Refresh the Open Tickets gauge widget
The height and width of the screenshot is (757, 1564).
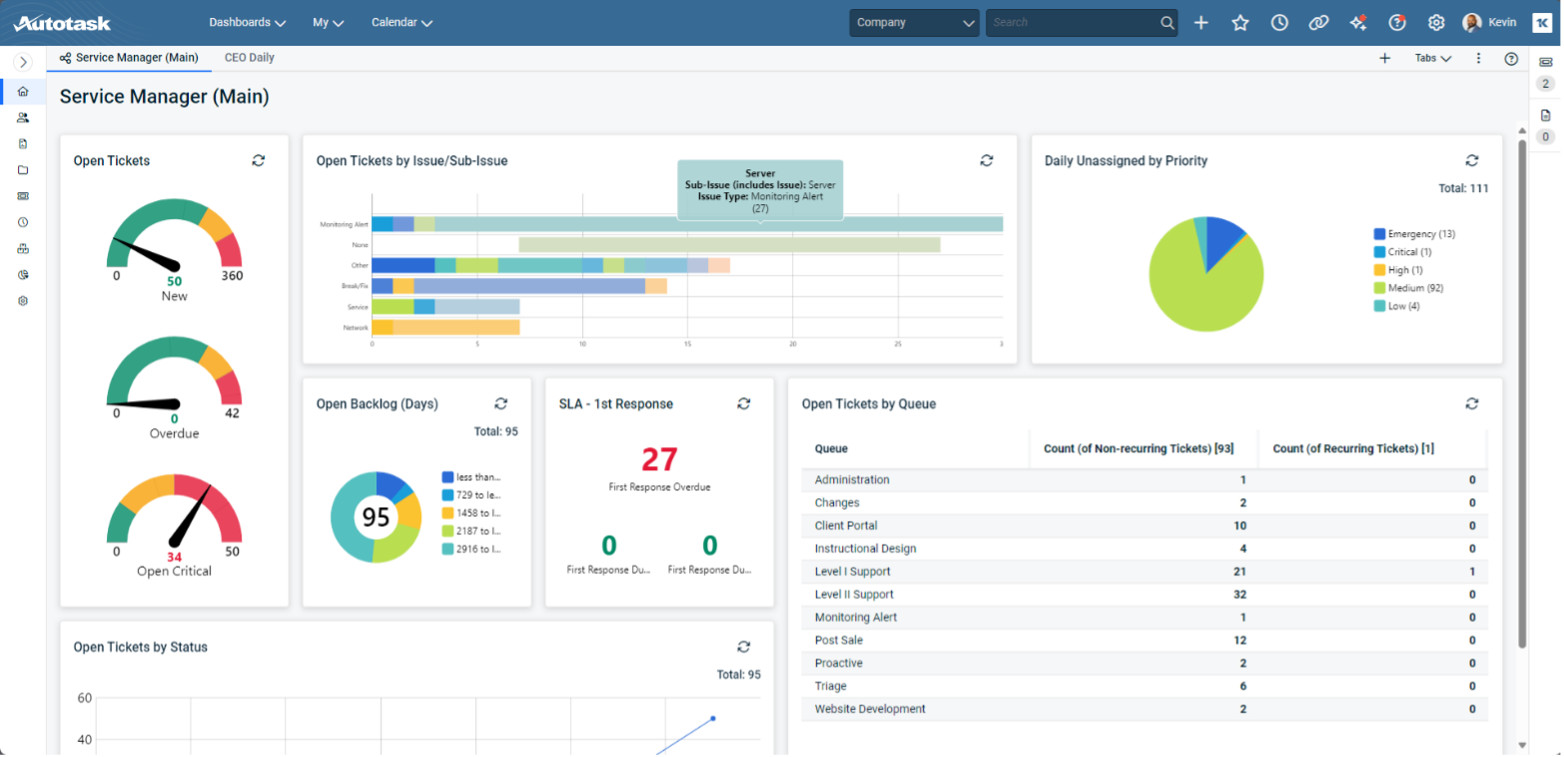tap(259, 160)
